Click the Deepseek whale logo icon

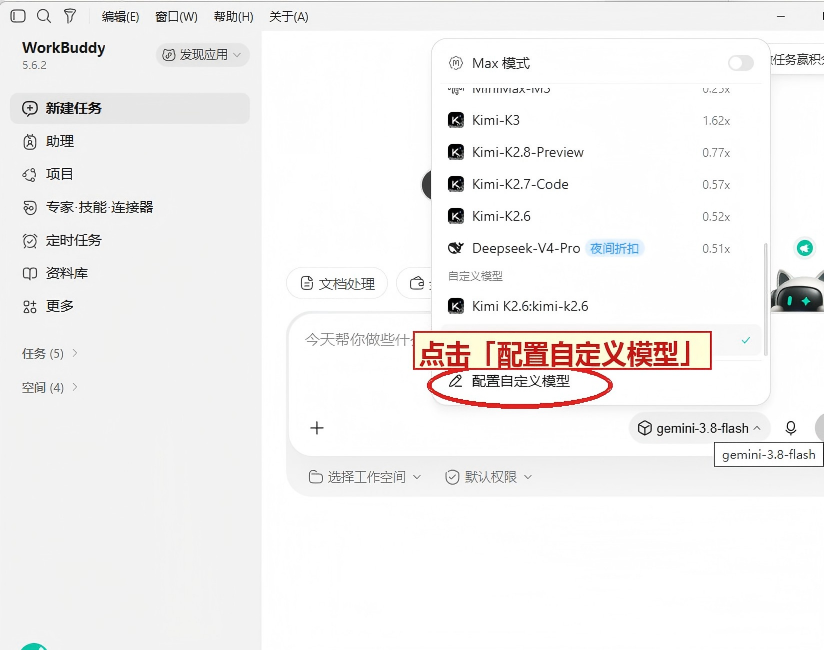coord(456,248)
